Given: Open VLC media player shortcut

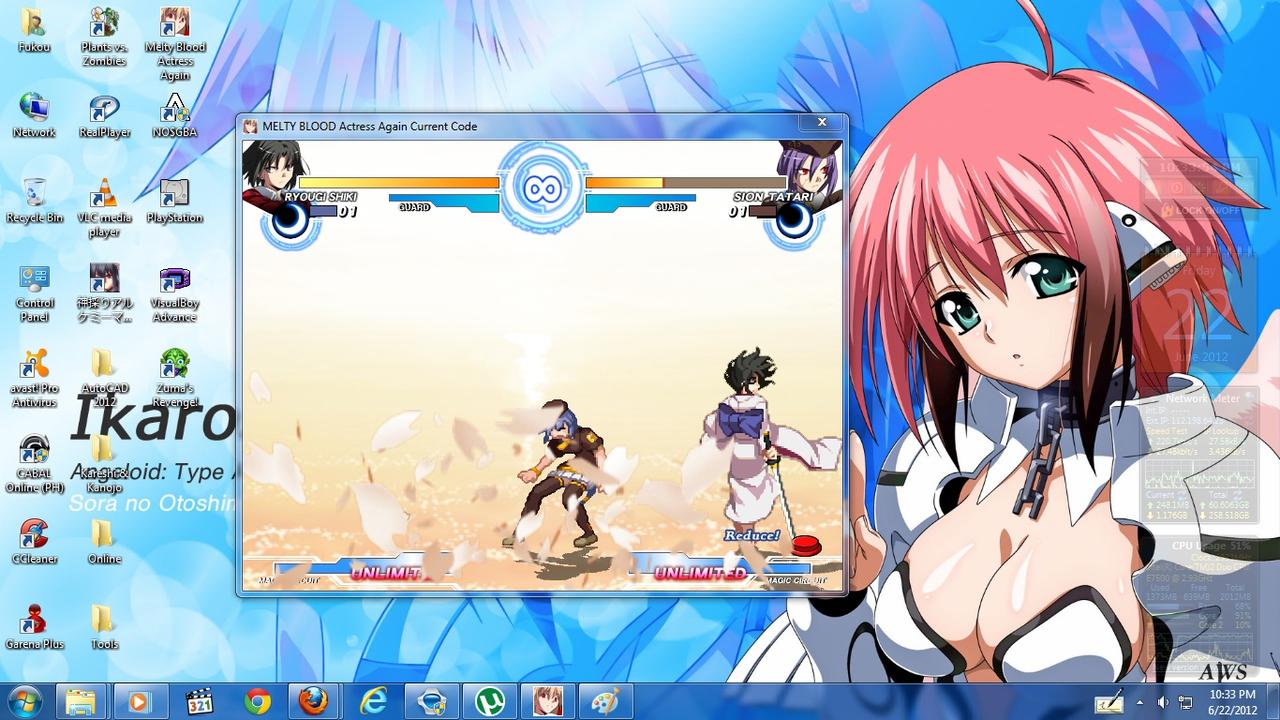Looking at the screenshot, I should click(104, 197).
